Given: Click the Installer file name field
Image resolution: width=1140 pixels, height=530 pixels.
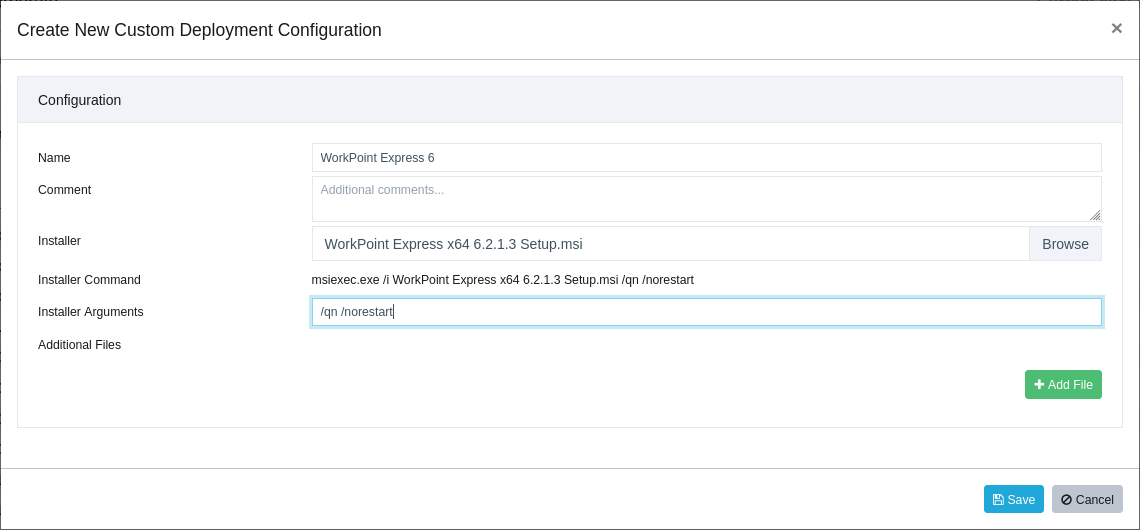Looking at the screenshot, I should point(670,244).
